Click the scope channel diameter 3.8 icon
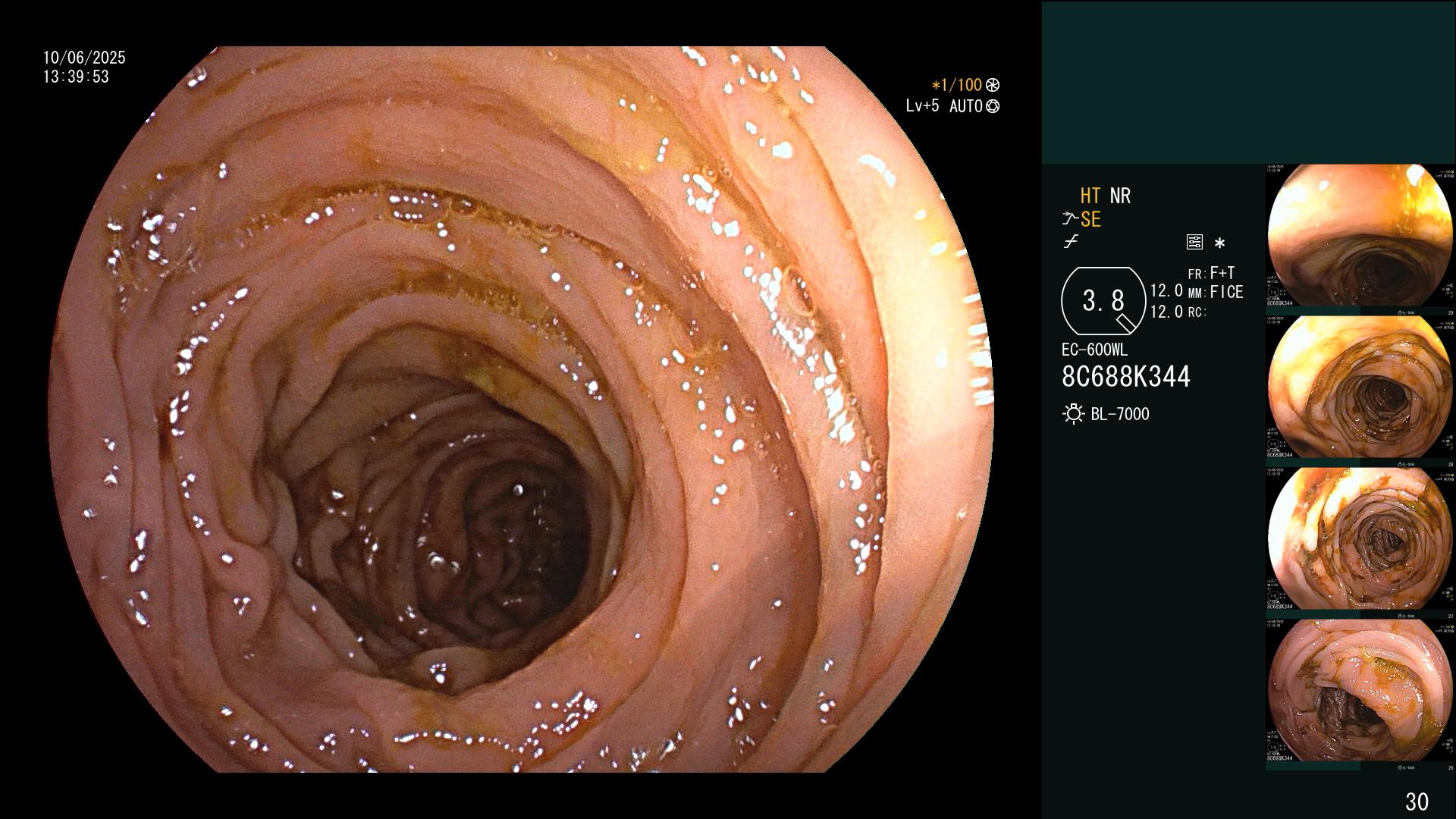 (x=1103, y=301)
